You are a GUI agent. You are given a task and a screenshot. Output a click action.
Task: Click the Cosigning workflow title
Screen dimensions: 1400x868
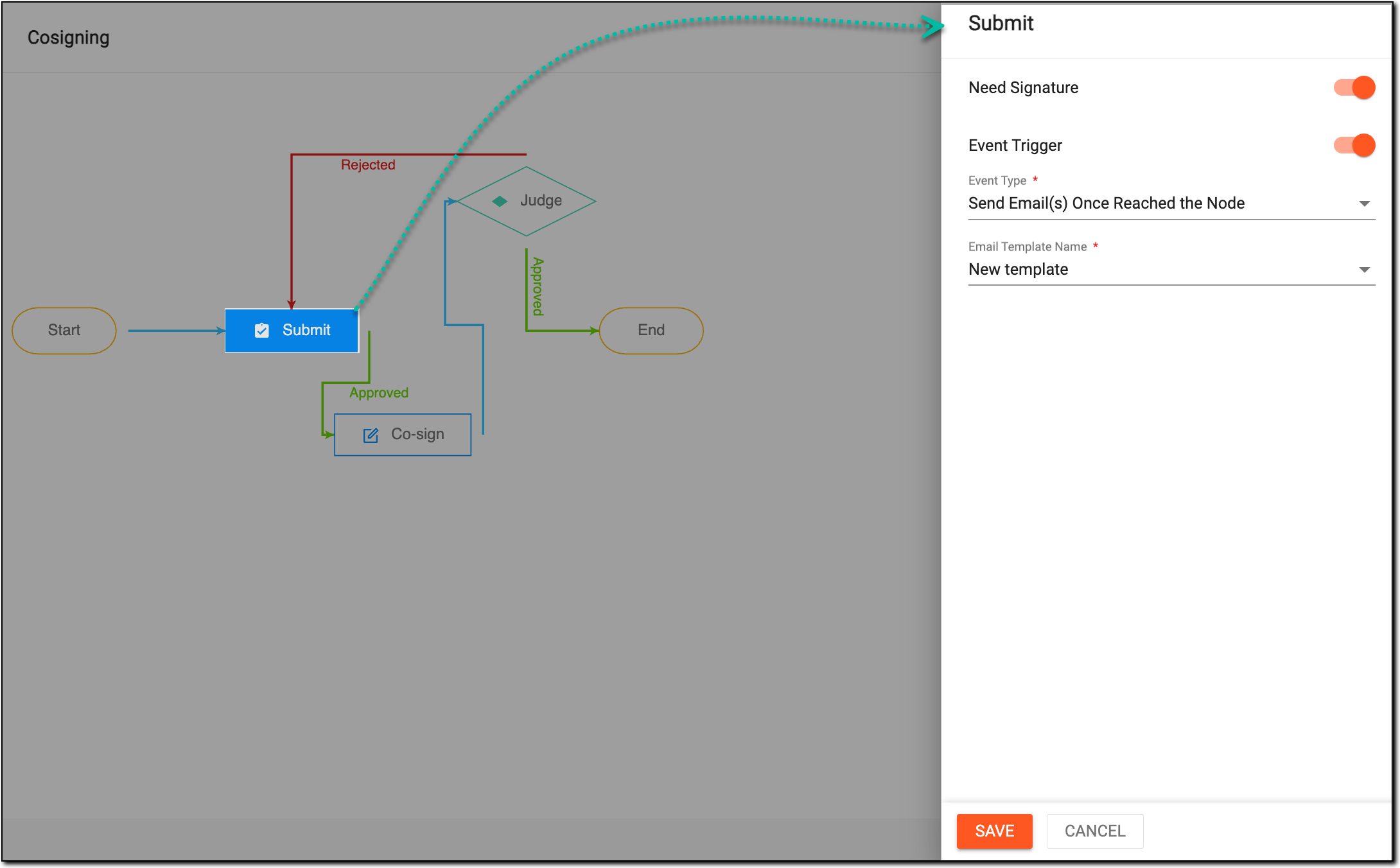click(69, 38)
